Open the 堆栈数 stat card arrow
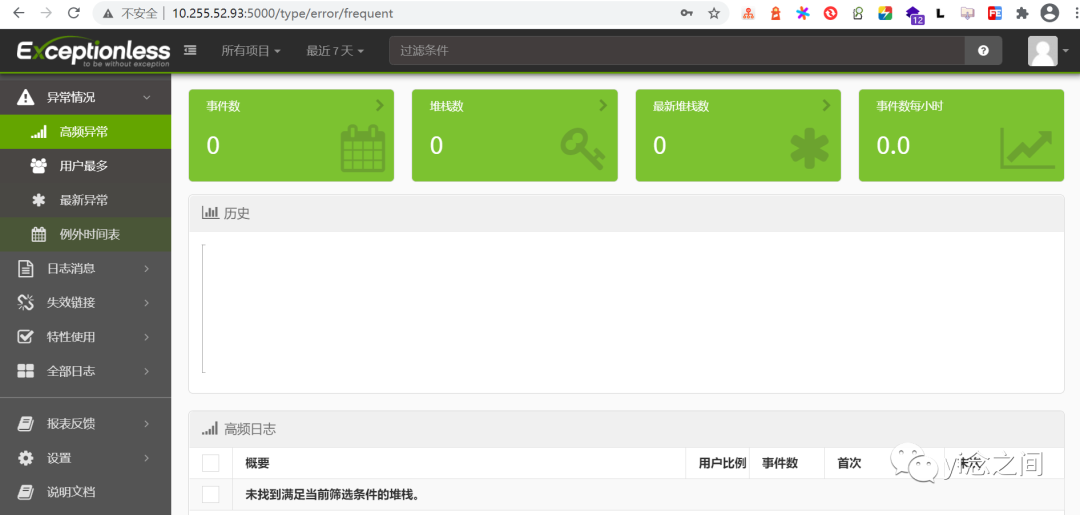 (x=603, y=105)
